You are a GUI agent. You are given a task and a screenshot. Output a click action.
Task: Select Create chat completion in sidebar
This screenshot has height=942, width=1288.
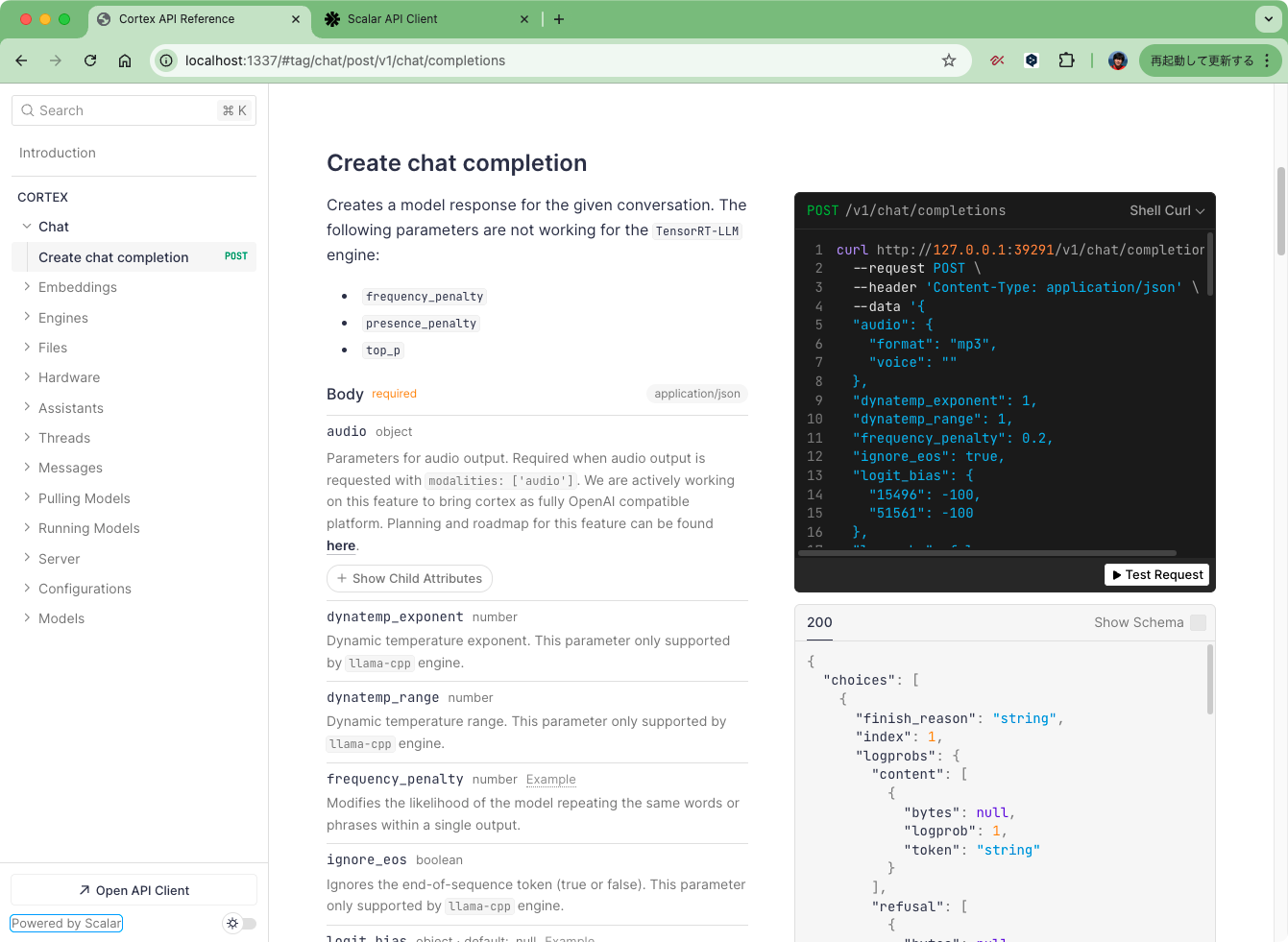tap(134, 257)
